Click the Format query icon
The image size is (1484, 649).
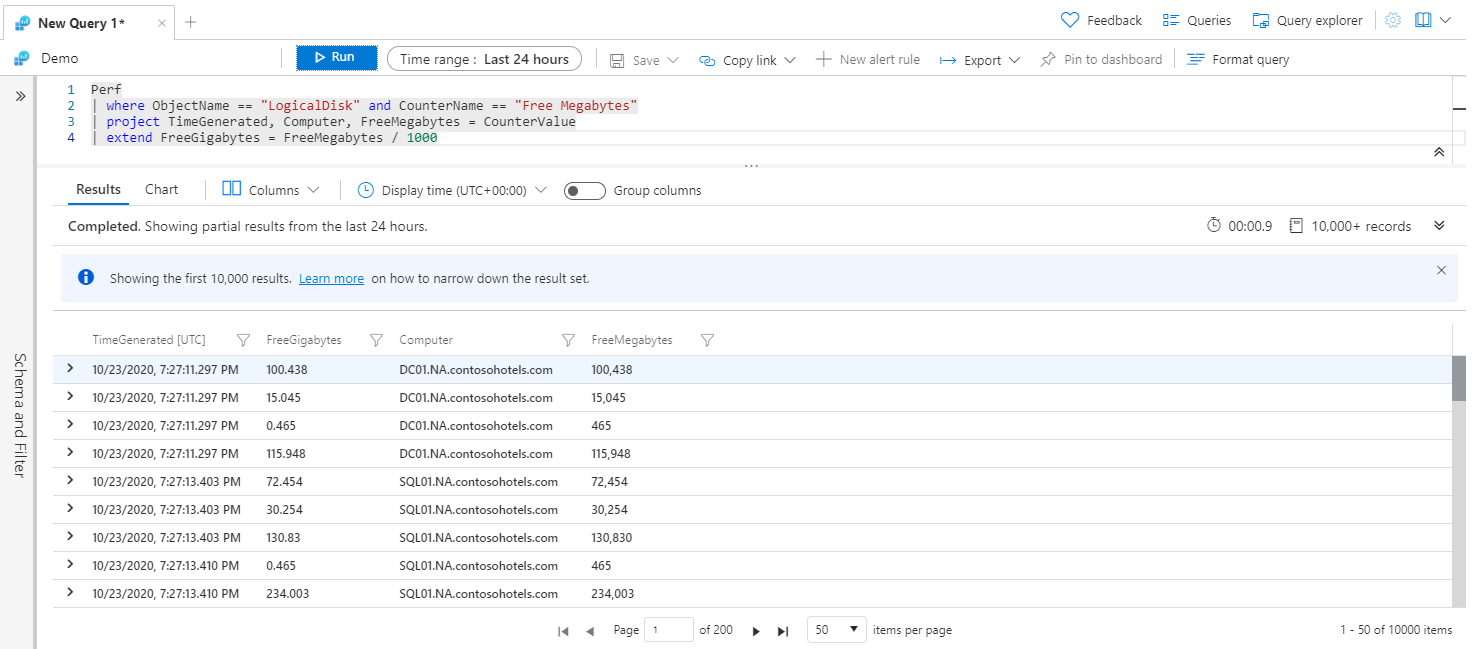1194,60
